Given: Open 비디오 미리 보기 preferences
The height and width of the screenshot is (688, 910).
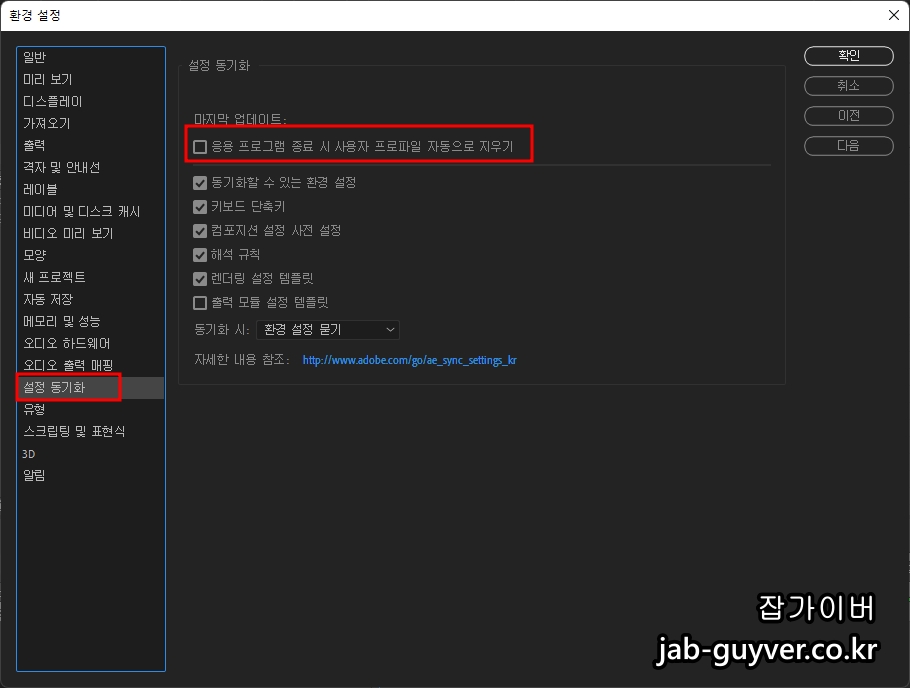Looking at the screenshot, I should 91,233.
